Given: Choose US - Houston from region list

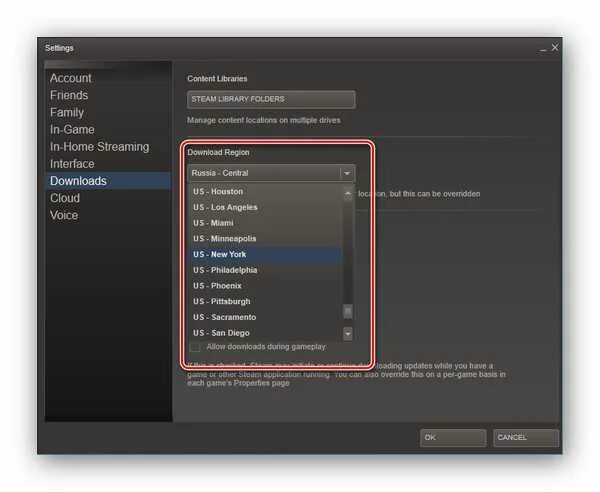Looking at the screenshot, I should coord(267,191).
